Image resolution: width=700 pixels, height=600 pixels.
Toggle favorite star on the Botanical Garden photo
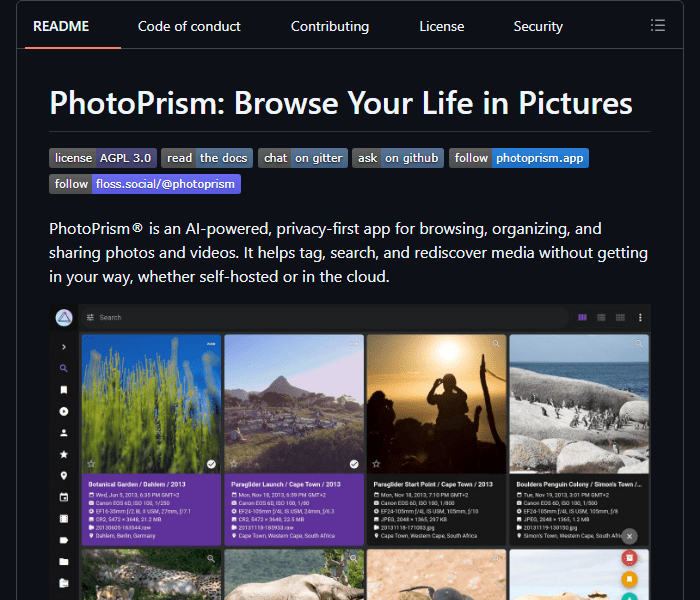click(x=91, y=464)
